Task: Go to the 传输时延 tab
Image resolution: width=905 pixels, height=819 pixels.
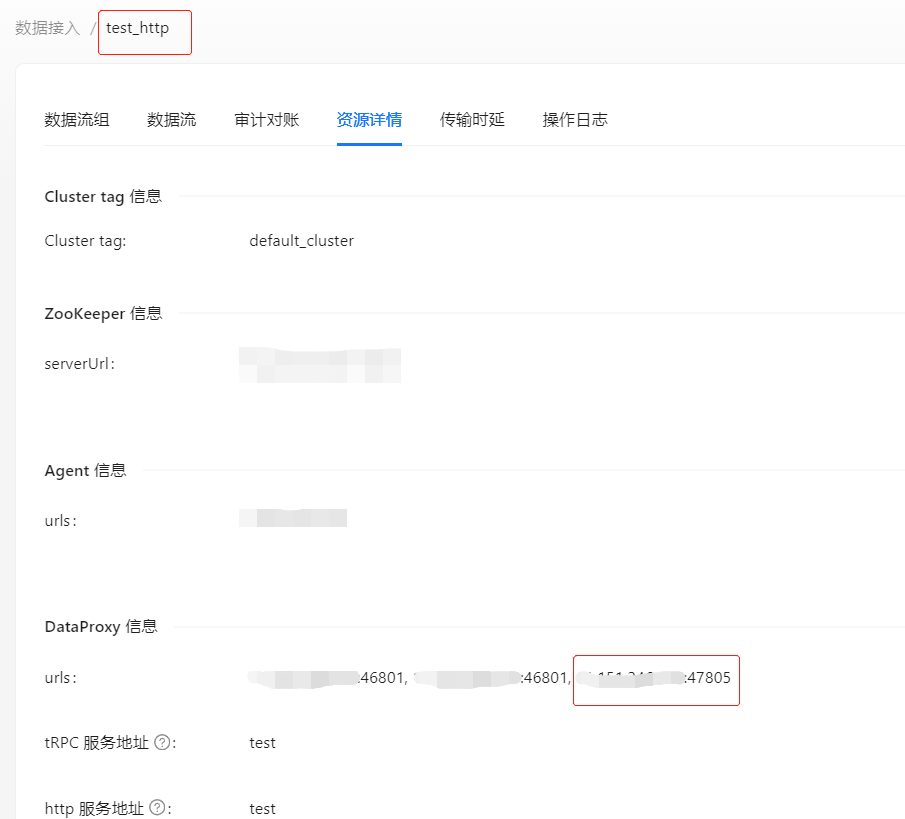Action: pyautogui.click(x=472, y=120)
